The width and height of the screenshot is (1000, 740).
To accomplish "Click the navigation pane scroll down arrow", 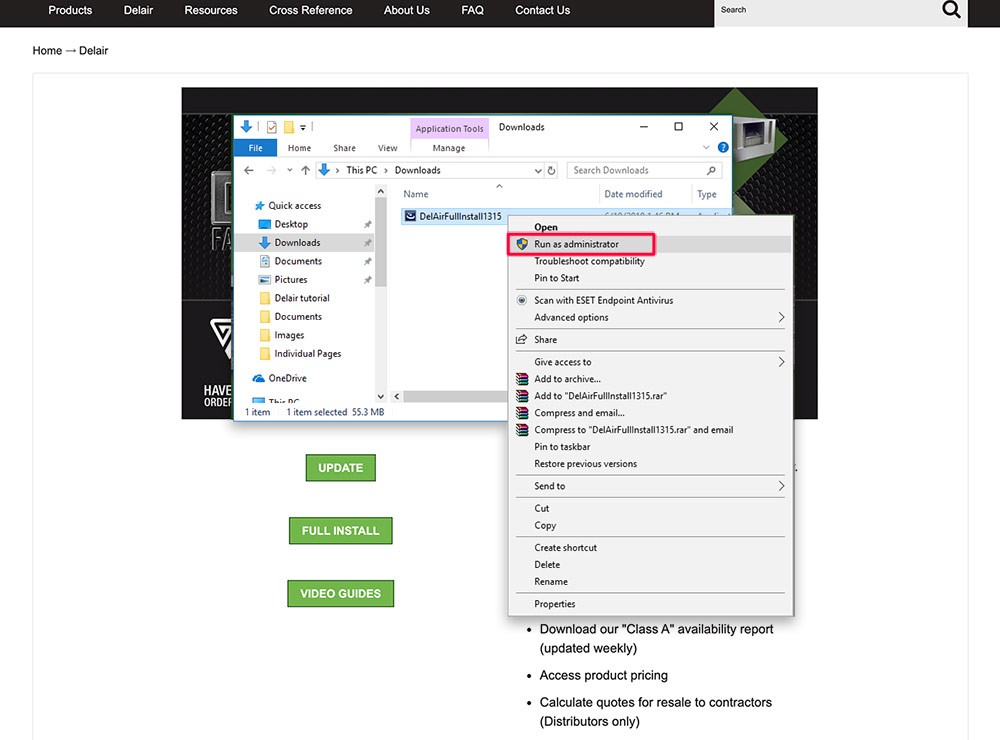I will coord(381,396).
